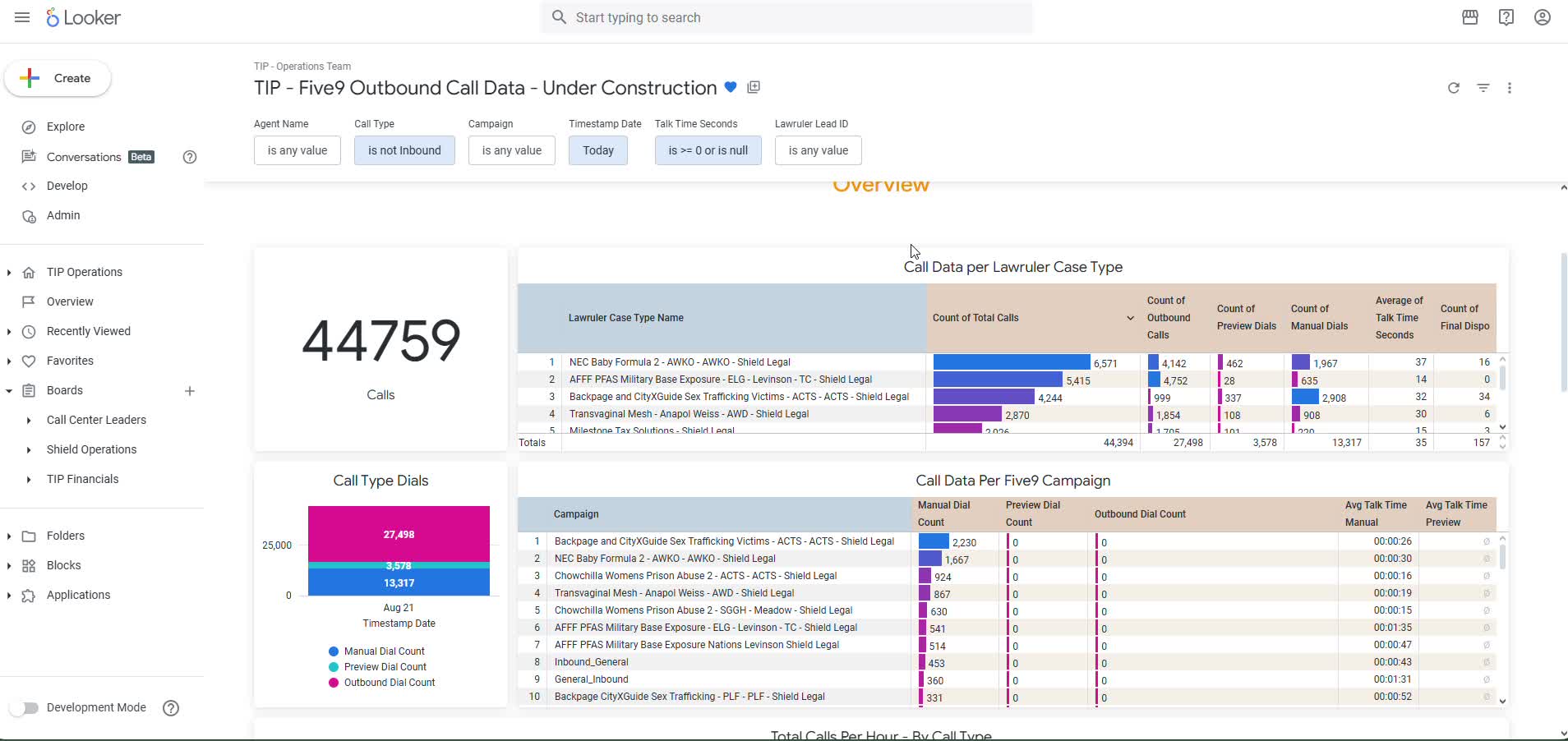The width and height of the screenshot is (1568, 741).
Task: Expand the TIP Operations tree item
Action: 9,272
